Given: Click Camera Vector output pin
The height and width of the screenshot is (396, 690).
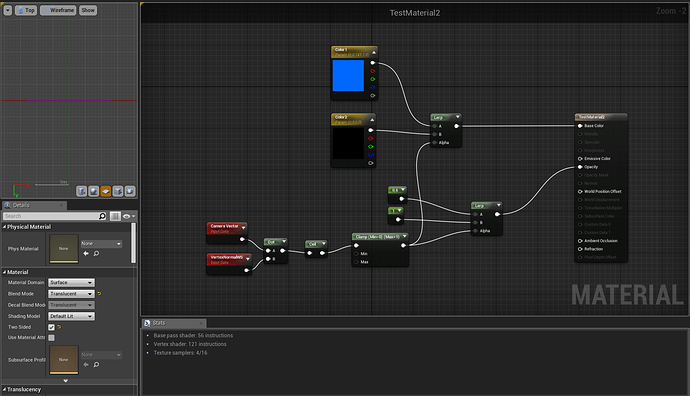Looking at the screenshot, I should 242,239.
